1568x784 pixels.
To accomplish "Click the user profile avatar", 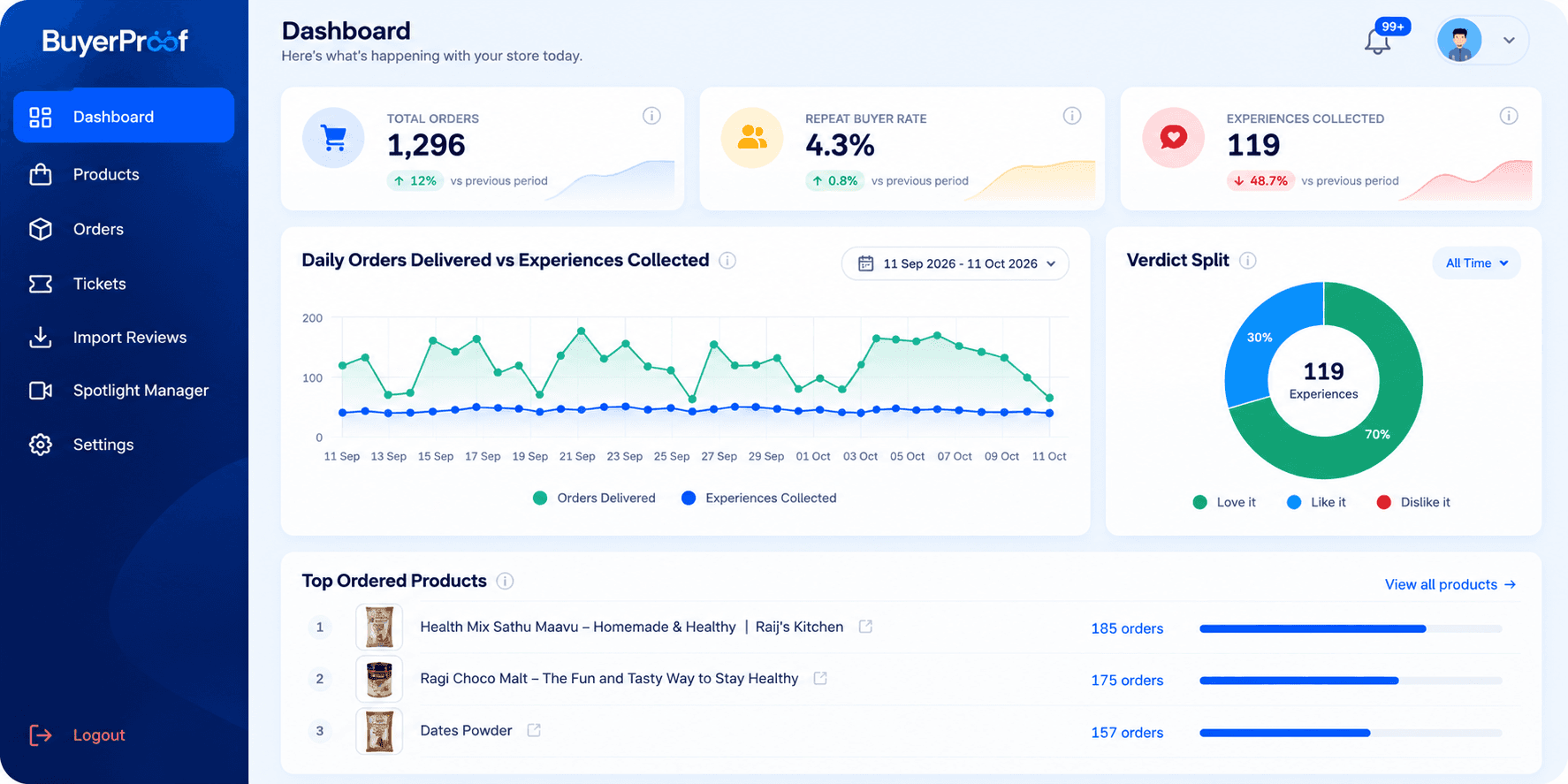I will (x=1459, y=41).
